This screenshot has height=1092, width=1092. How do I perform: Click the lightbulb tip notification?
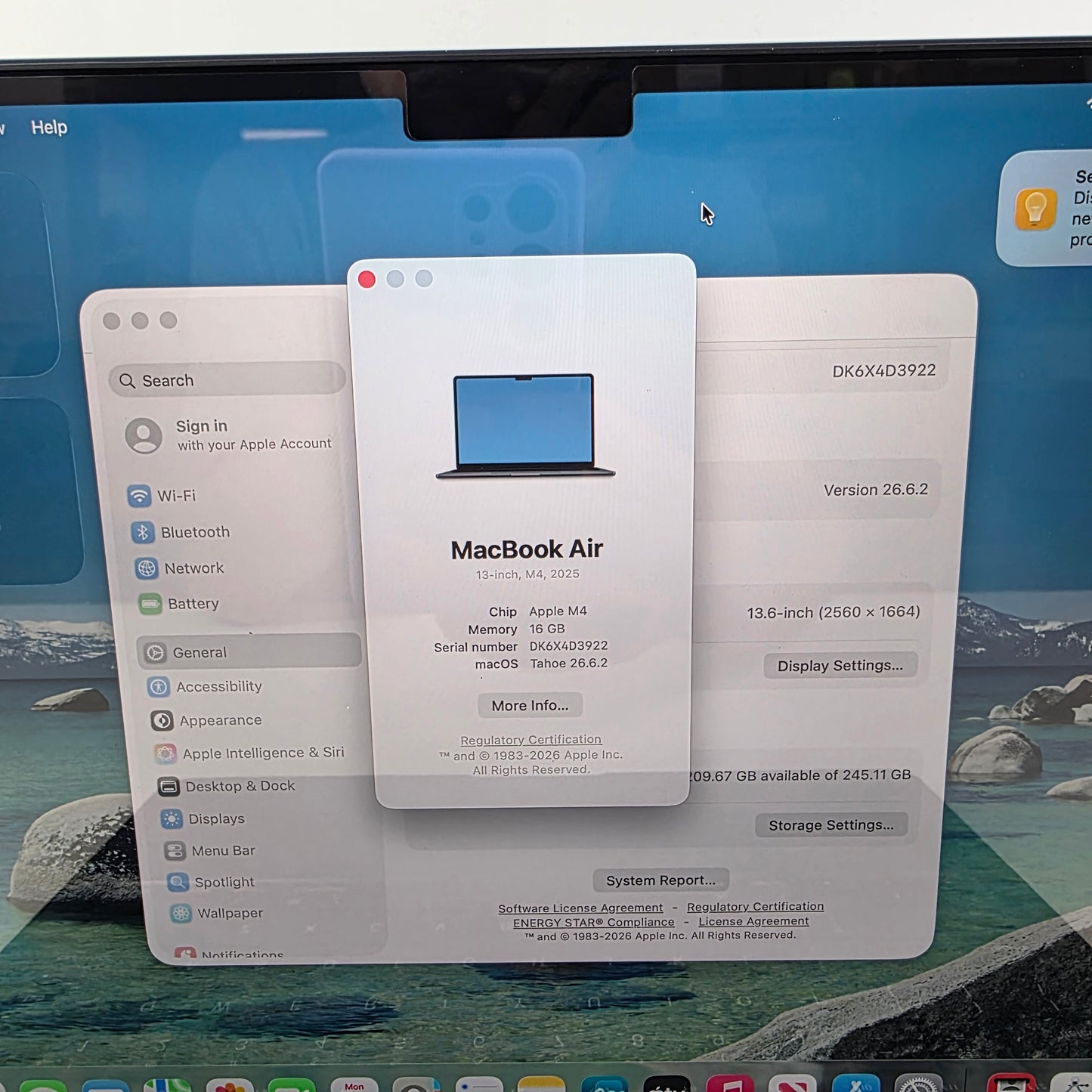1046,209
